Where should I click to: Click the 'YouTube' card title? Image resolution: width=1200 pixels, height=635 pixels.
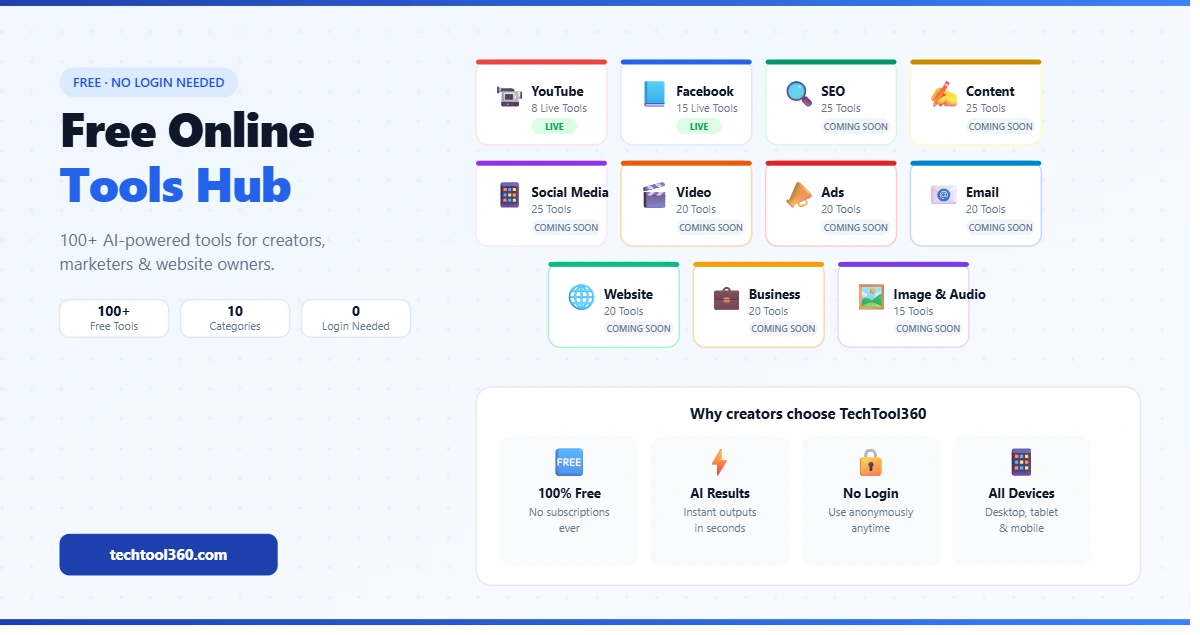tap(557, 91)
